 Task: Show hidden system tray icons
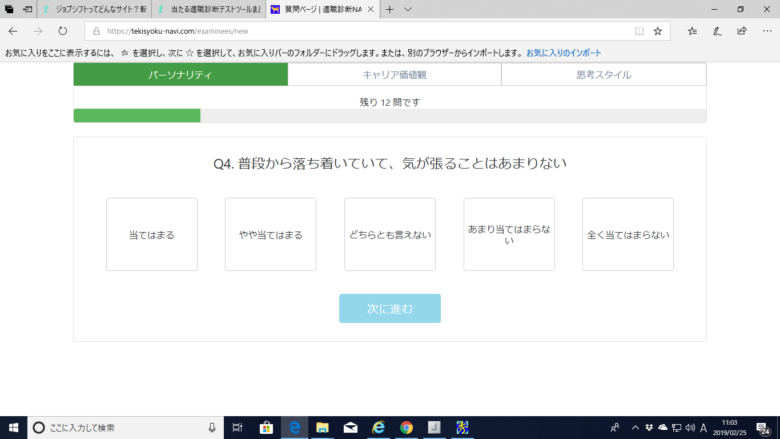pos(635,428)
